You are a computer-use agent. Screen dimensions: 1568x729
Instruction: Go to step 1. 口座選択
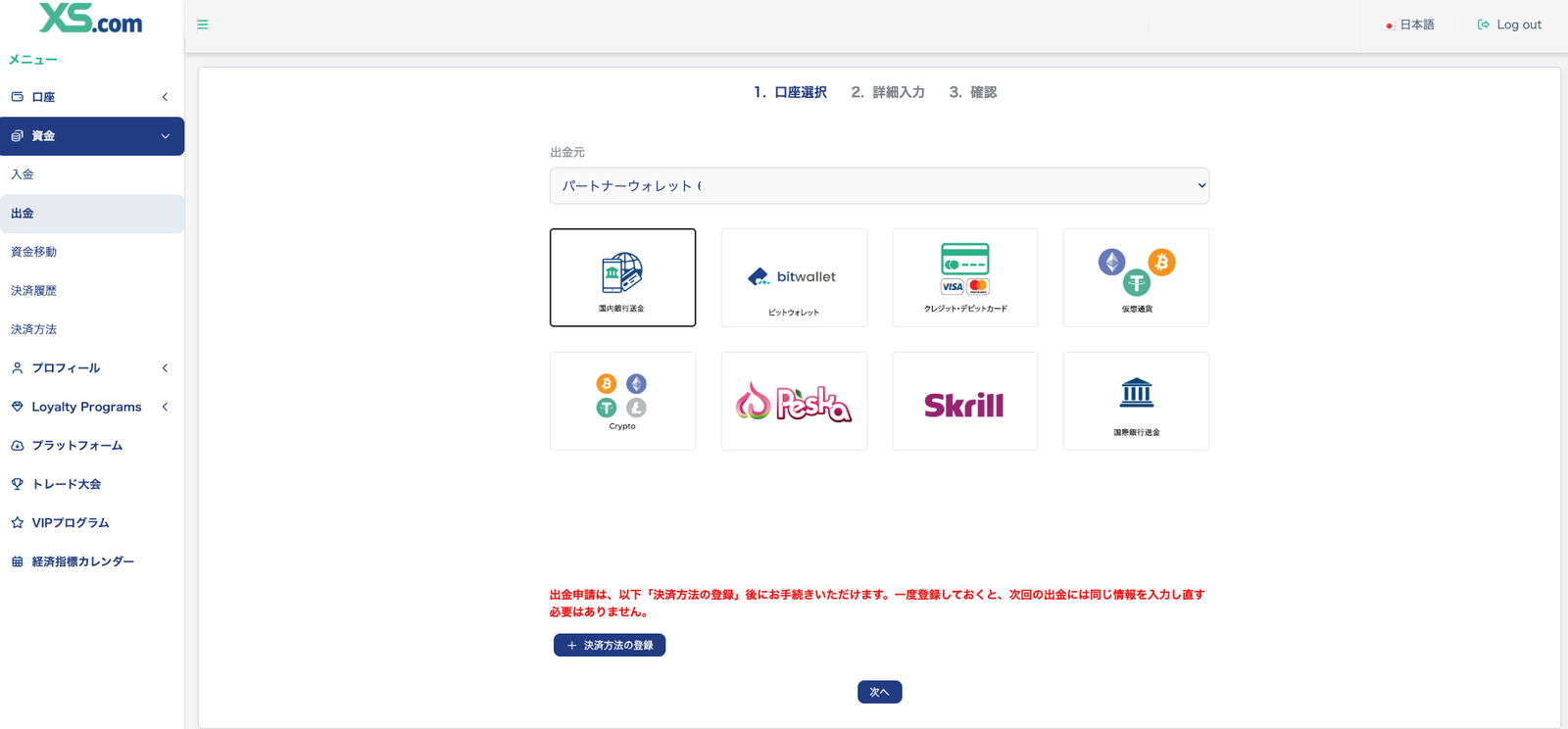[x=790, y=92]
